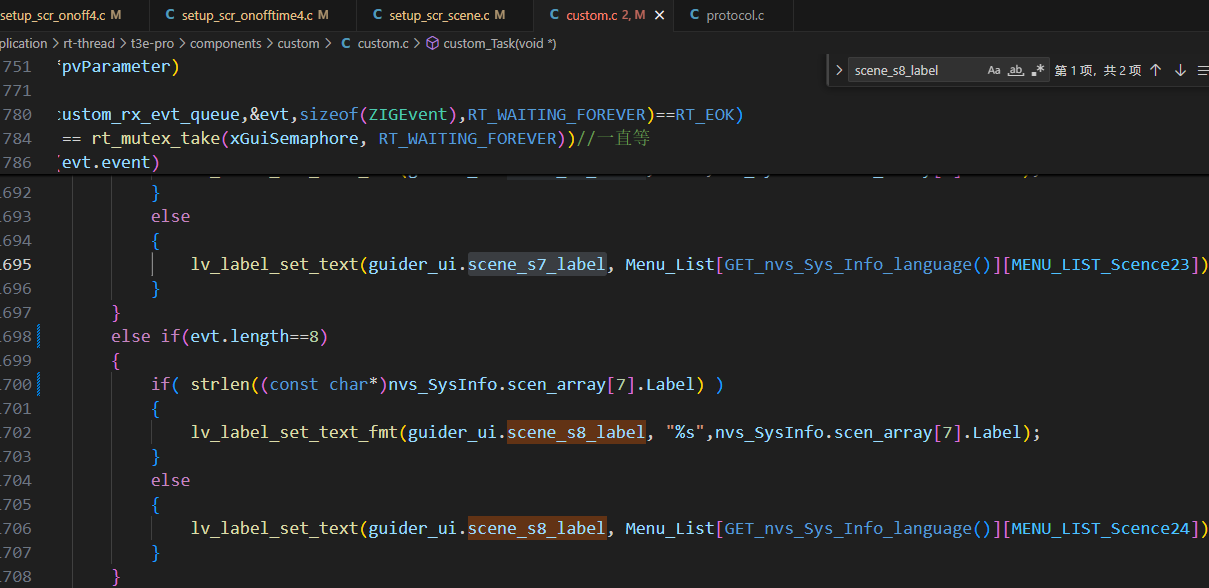Open the components breadcrumb folder
This screenshot has width=1209, height=588.
225,43
